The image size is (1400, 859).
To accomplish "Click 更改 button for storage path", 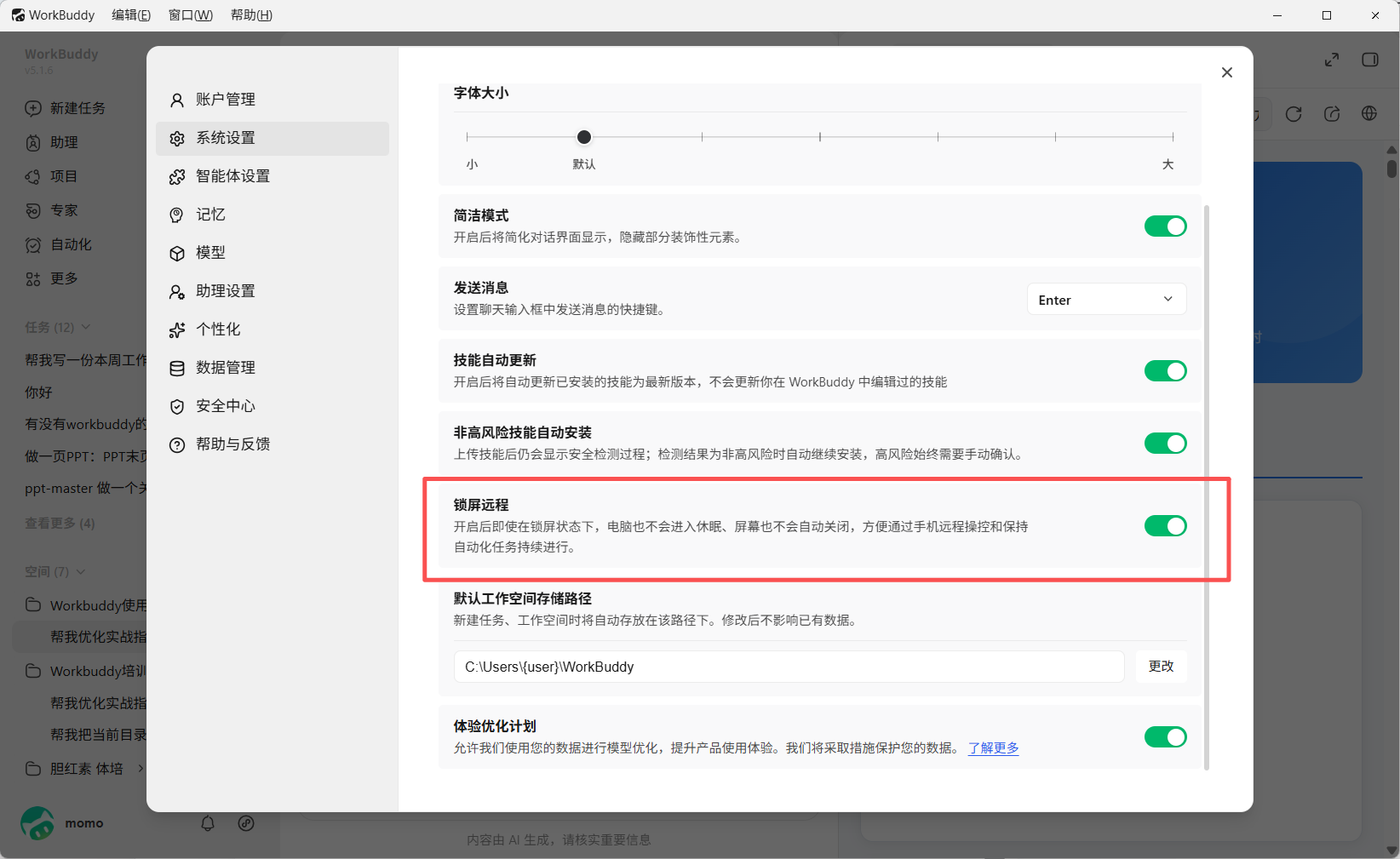I will pyautogui.click(x=1161, y=667).
